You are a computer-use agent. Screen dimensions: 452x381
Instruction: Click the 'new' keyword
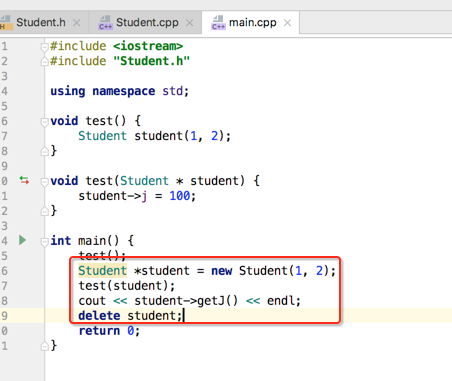(x=222, y=271)
